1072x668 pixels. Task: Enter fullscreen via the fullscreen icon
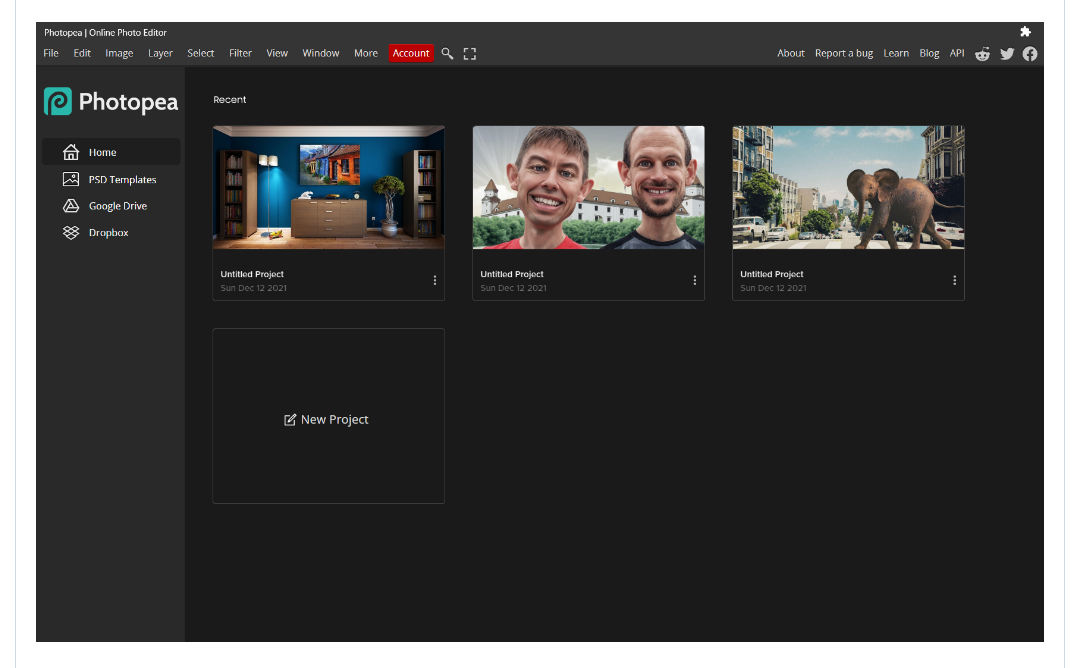[x=470, y=53]
